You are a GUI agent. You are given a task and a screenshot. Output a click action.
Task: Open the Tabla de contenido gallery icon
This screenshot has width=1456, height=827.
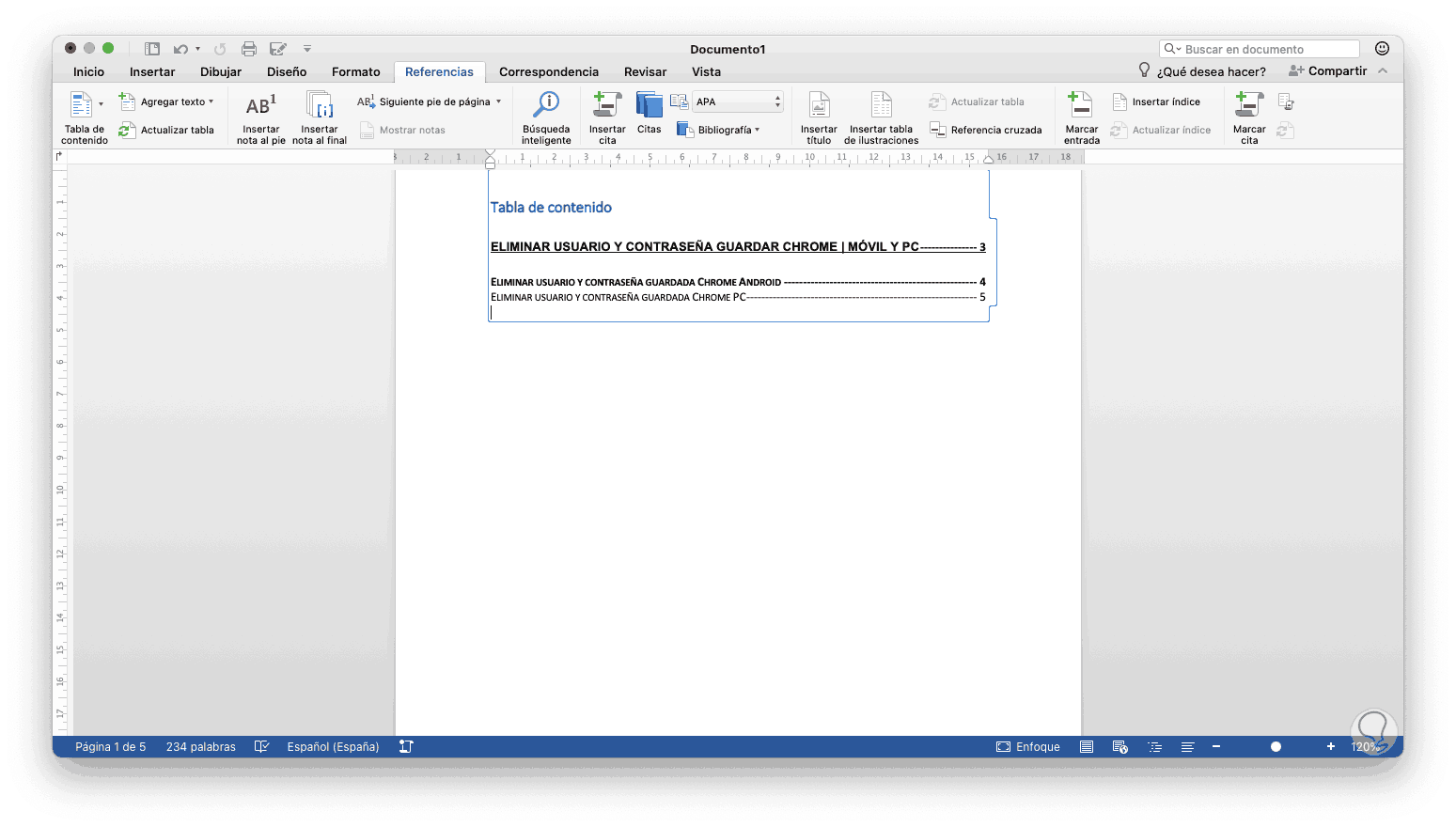81,104
